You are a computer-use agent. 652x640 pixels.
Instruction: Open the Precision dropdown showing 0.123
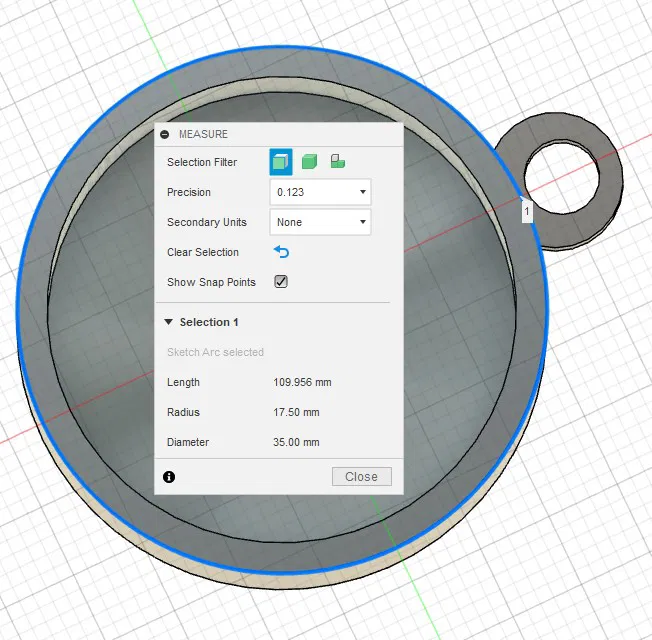click(320, 192)
